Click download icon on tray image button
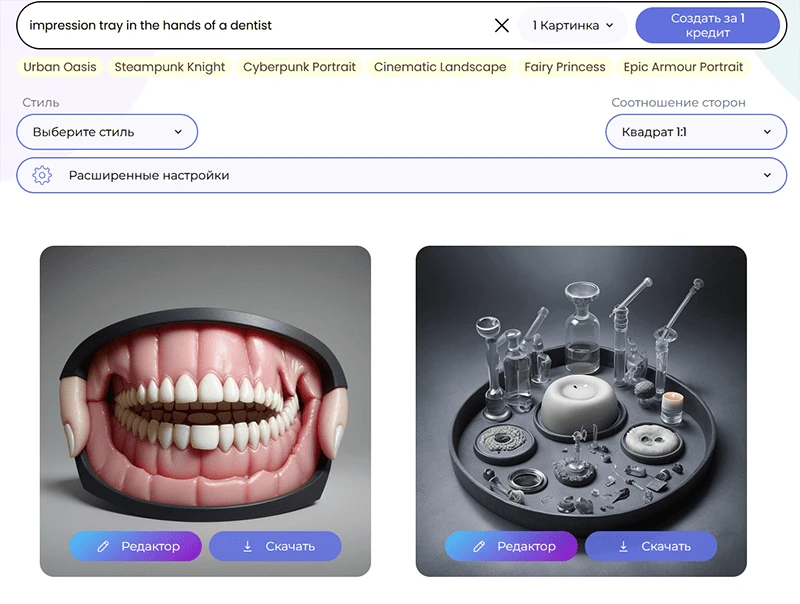 point(623,546)
